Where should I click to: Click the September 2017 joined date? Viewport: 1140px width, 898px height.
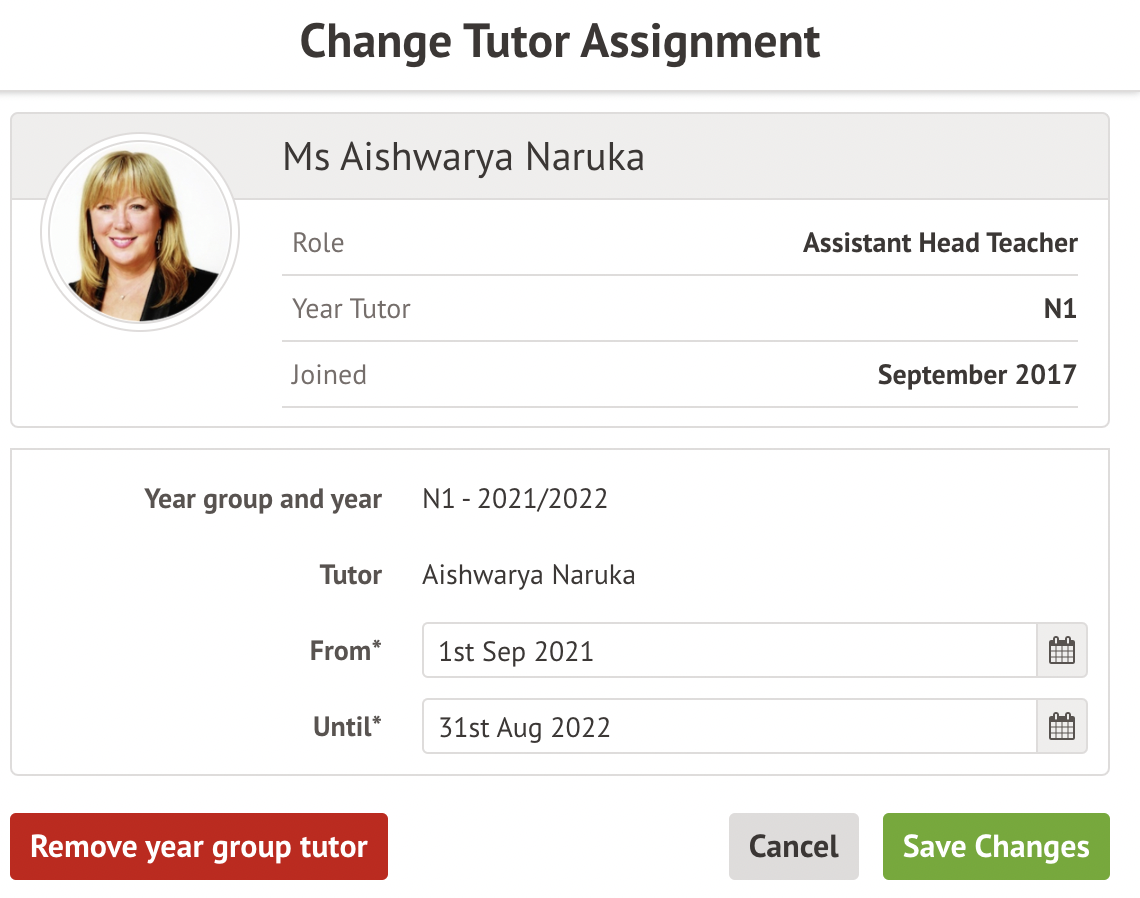click(977, 375)
